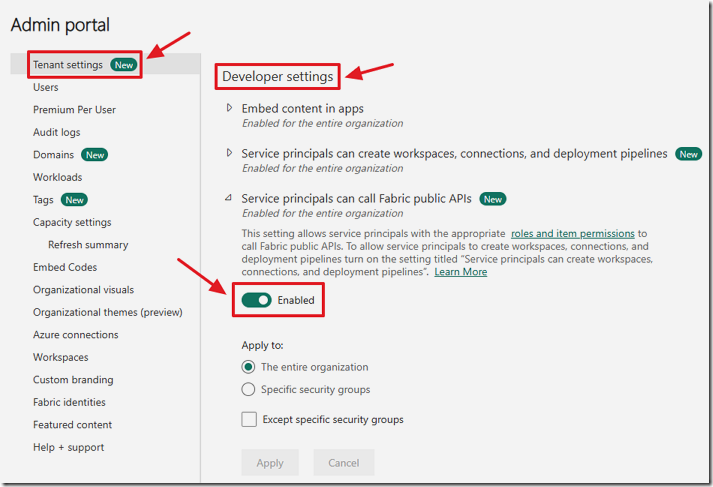Image resolution: width=713 pixels, height=487 pixels.
Task: Expand the Embed content in apps setting
Action: tap(229, 108)
